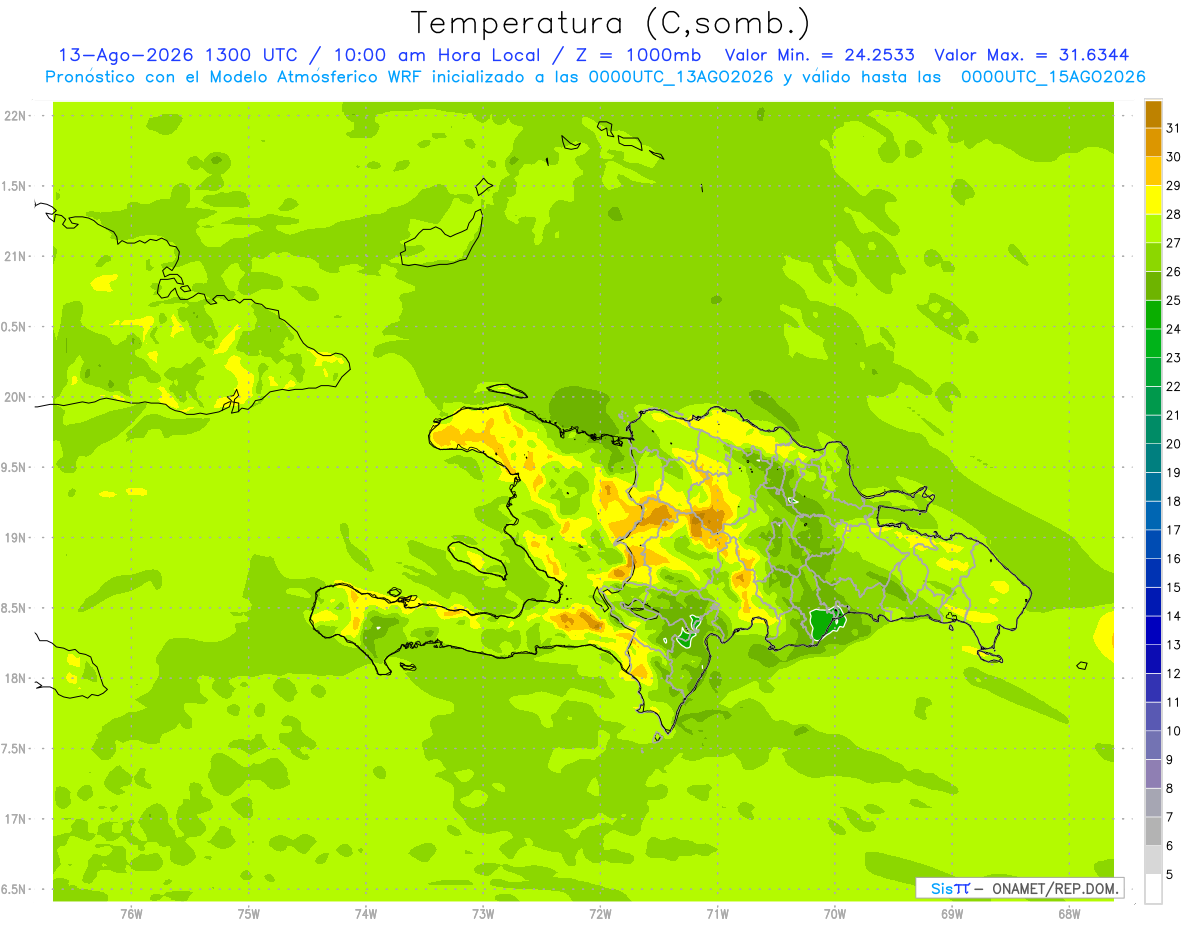Click the 7.5N latitude axis label
This screenshot has width=1200, height=927.
point(15,749)
